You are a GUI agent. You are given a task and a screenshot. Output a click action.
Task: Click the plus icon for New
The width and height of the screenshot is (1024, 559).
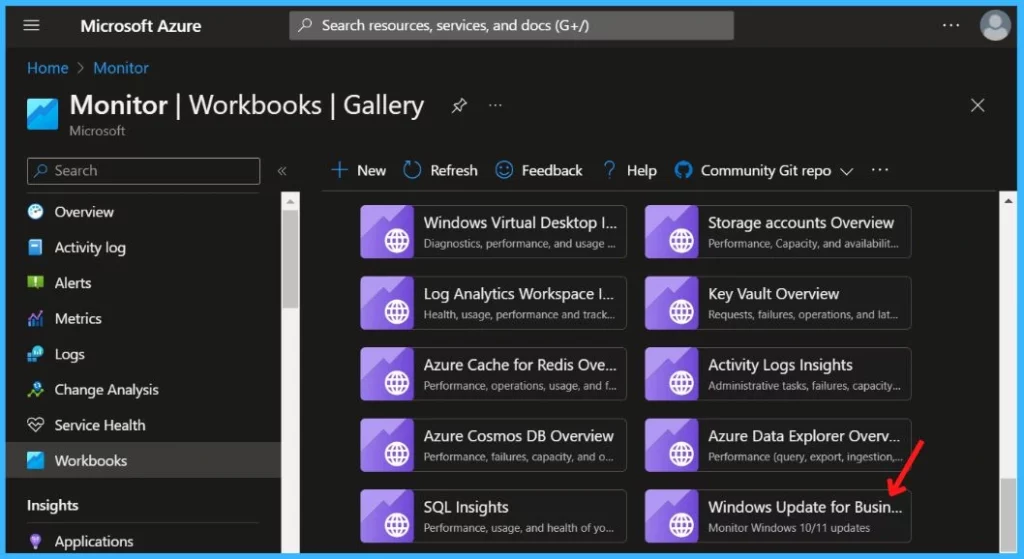coord(340,170)
